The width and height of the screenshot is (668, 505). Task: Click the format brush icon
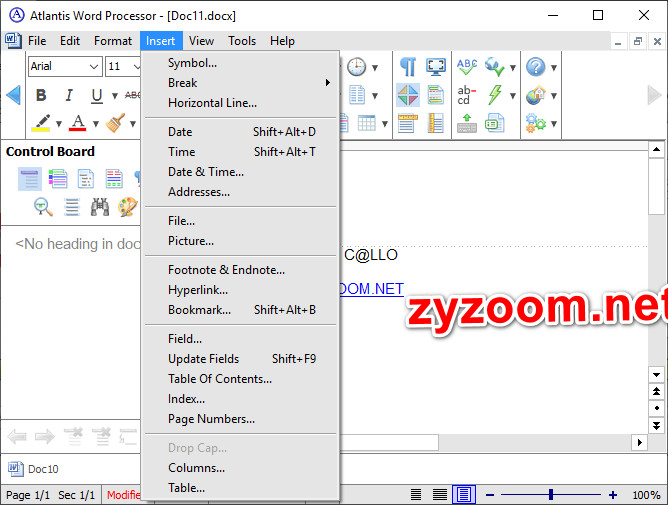tap(115, 123)
